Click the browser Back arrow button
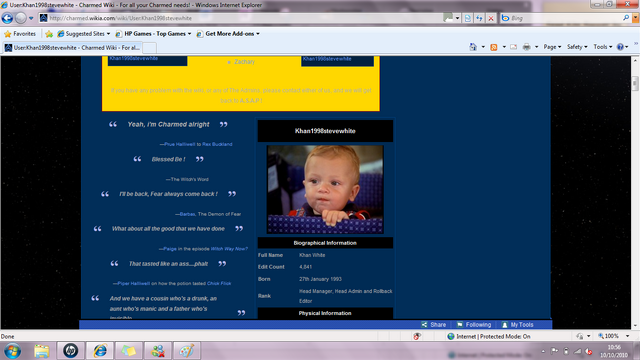The width and height of the screenshot is (640, 360). click(x=7, y=18)
